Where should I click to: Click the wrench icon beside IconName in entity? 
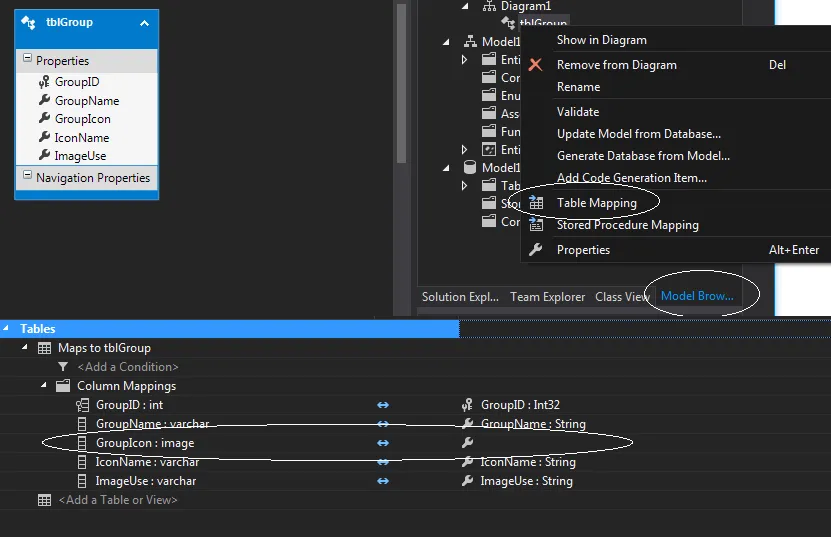[45, 137]
